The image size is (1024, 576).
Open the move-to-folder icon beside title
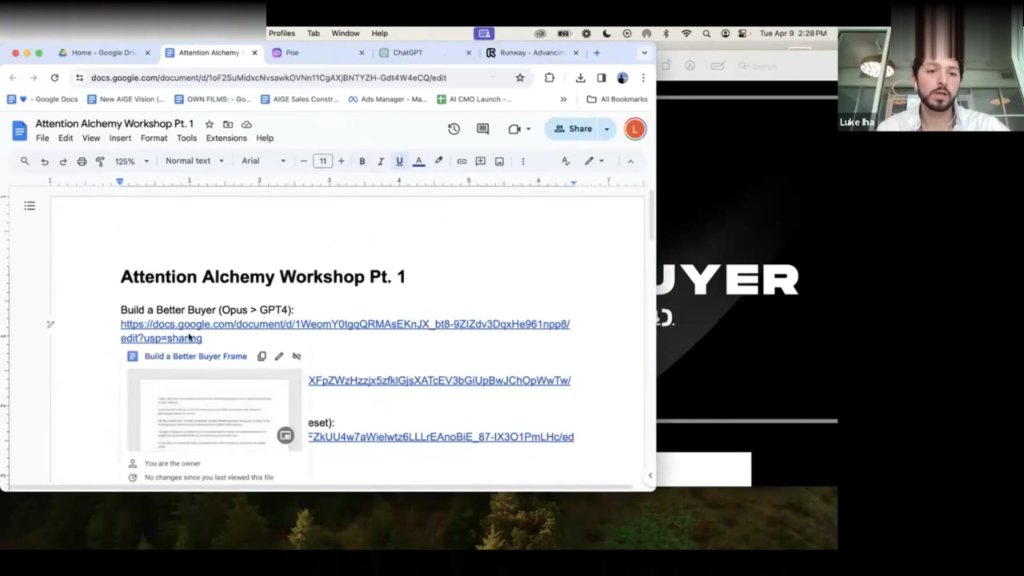click(228, 124)
